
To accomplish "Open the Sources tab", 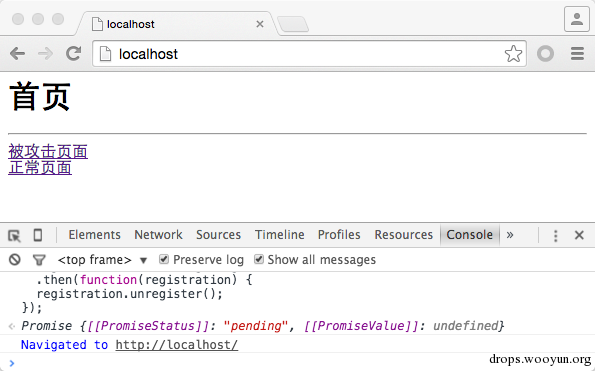I will coord(218,235).
